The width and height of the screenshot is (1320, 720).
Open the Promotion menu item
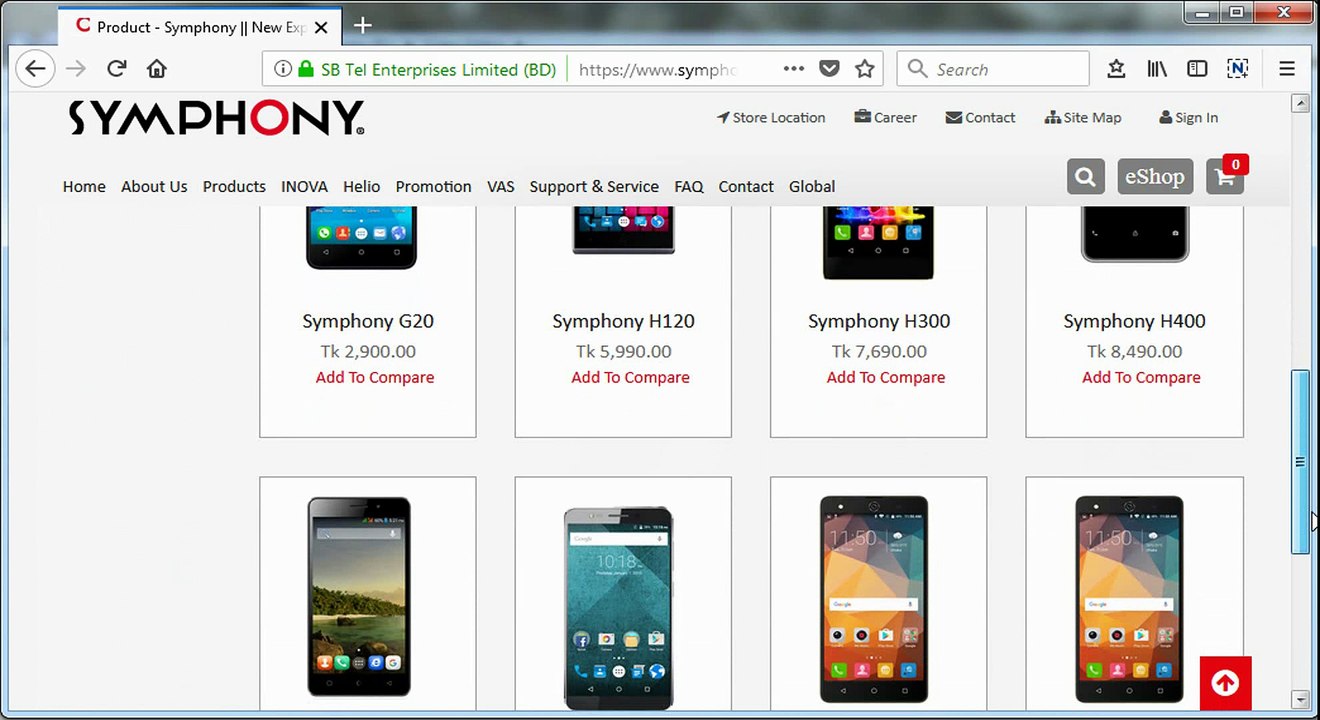tap(433, 187)
